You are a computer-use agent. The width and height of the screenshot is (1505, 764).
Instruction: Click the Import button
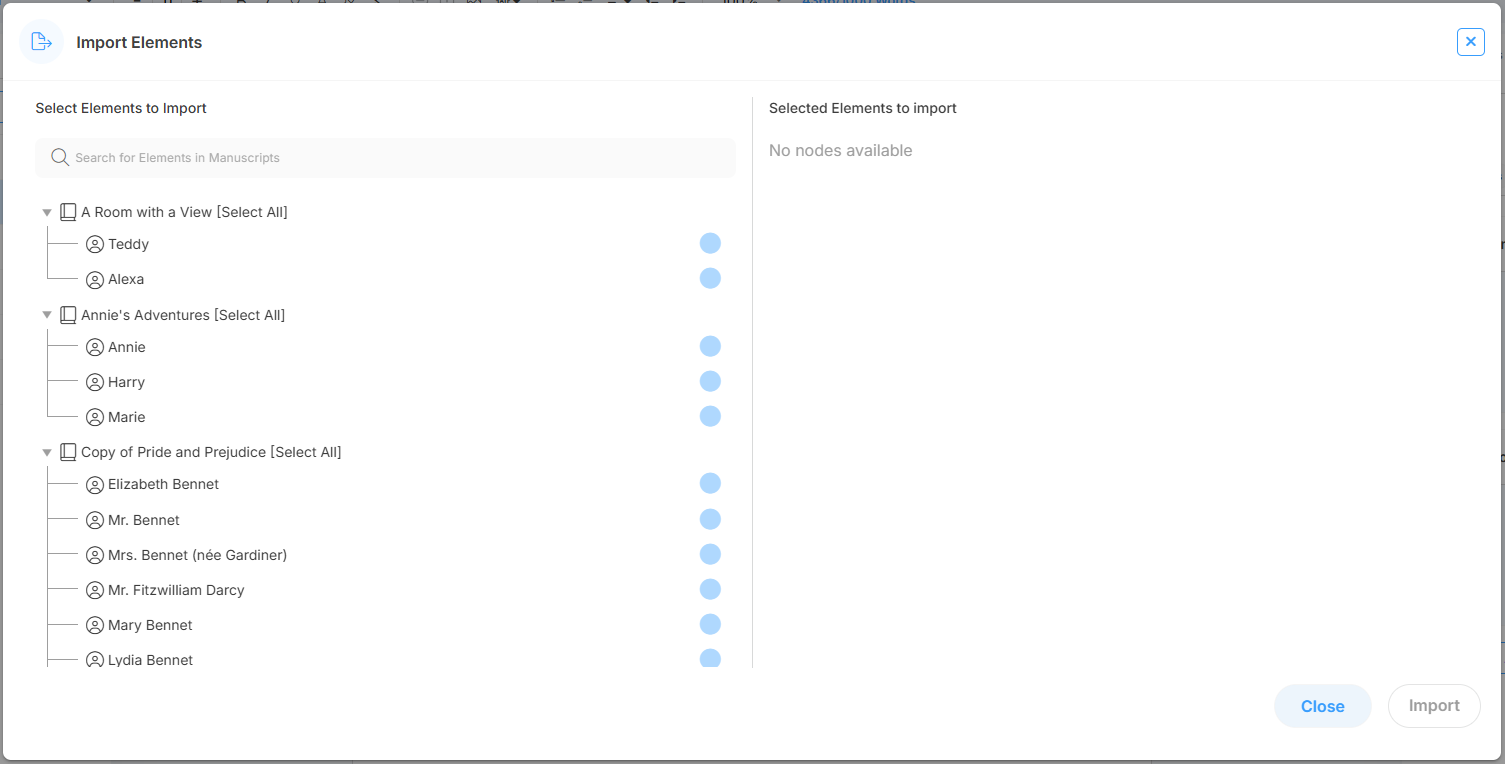pos(1433,706)
